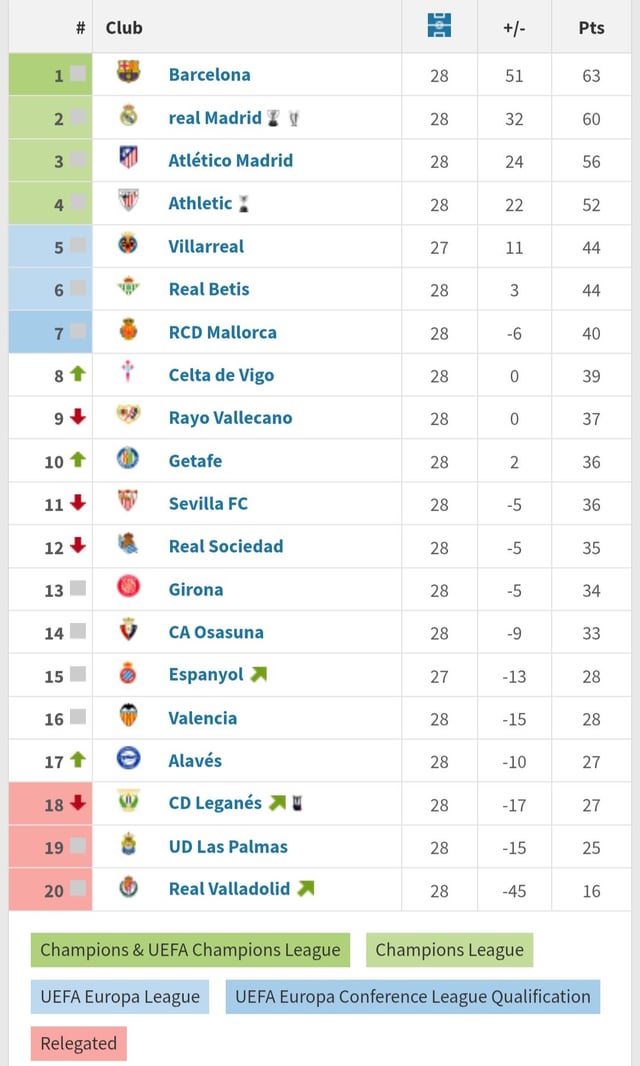Image resolution: width=640 pixels, height=1066 pixels.
Task: Click the Getafe club crest
Action: [x=130, y=461]
